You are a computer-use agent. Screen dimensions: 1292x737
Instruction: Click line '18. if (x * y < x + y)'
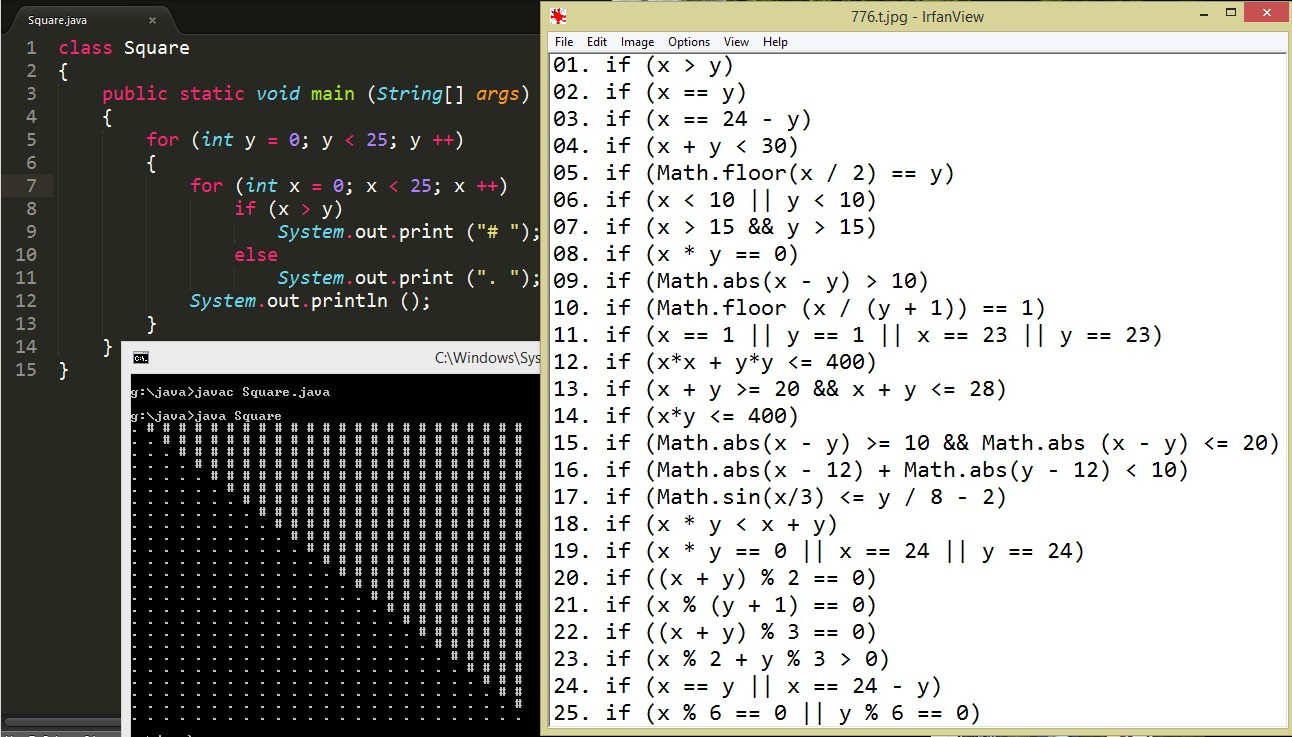[695, 524]
